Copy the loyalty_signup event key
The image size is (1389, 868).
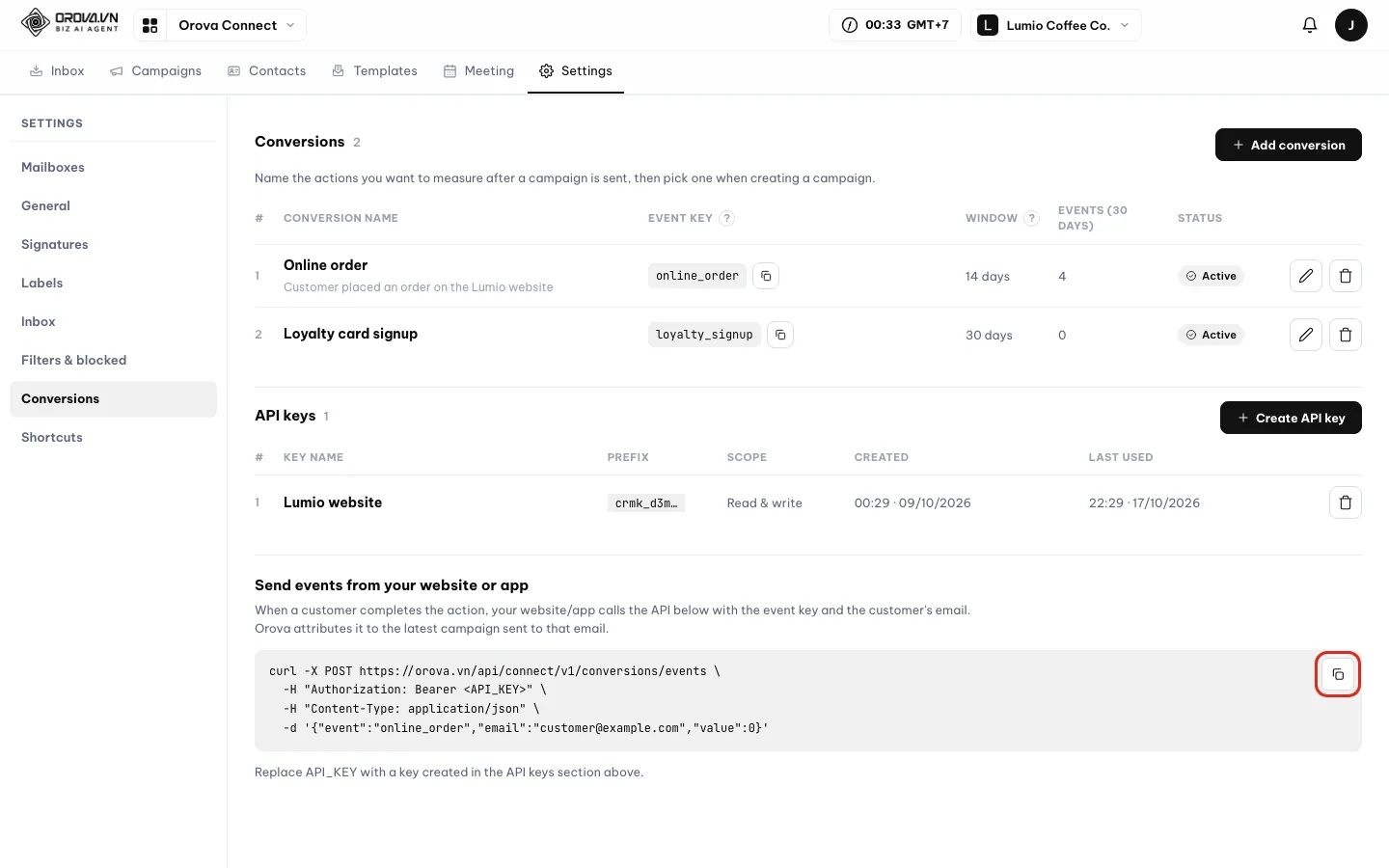pyautogui.click(x=780, y=335)
